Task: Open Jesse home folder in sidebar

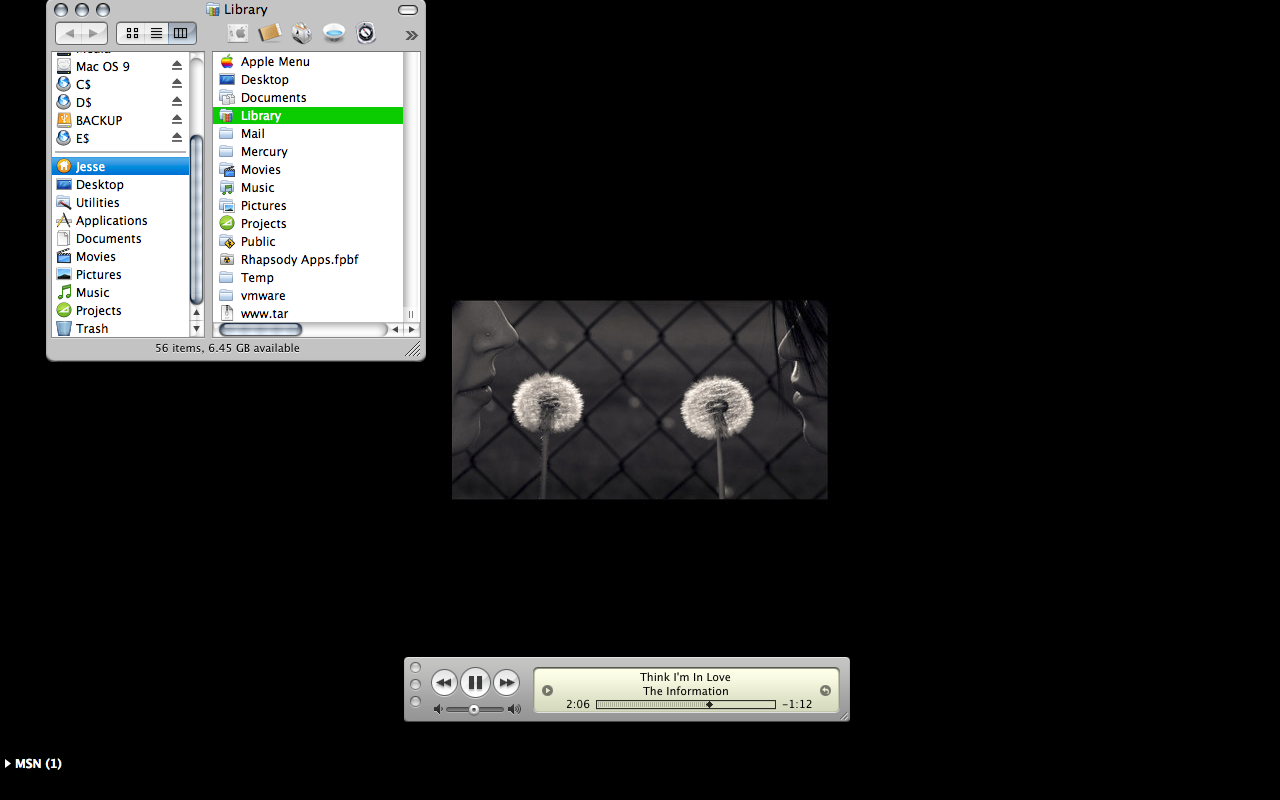Action: click(x=120, y=166)
